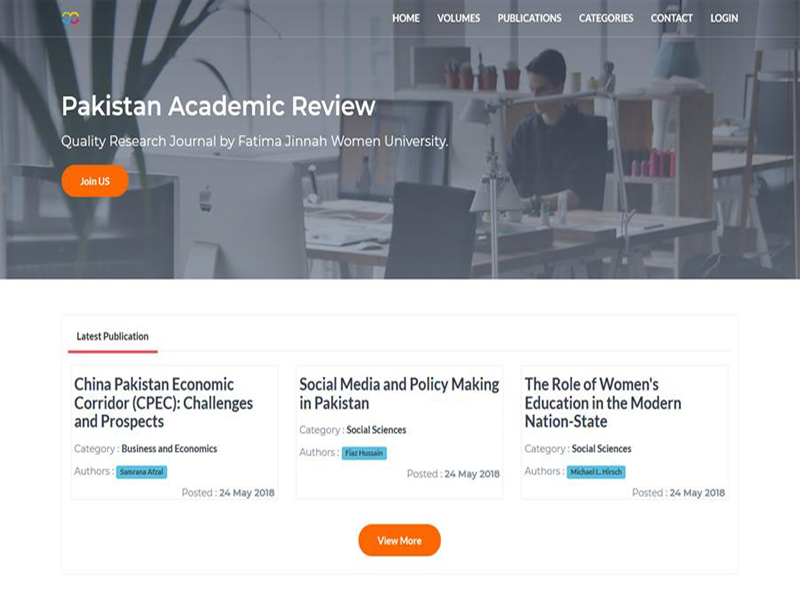800x600 pixels.
Task: Click the orange Join US button
Action: [x=95, y=181]
